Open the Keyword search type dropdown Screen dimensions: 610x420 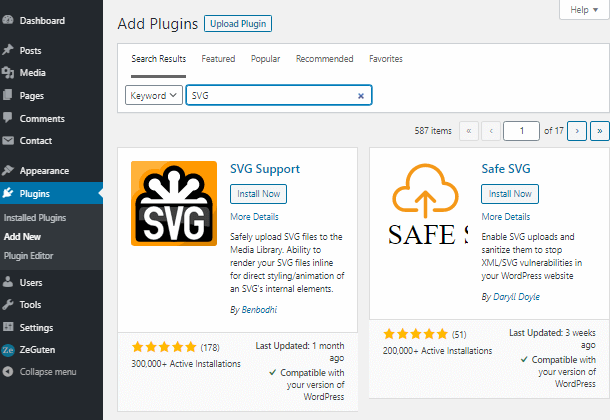[154, 95]
